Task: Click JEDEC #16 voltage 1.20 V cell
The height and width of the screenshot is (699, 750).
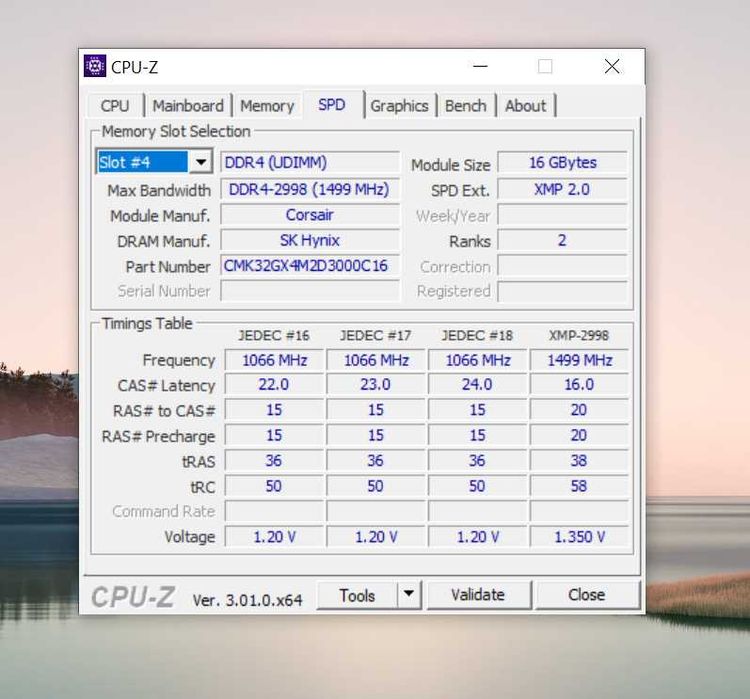Action: pyautogui.click(x=274, y=537)
